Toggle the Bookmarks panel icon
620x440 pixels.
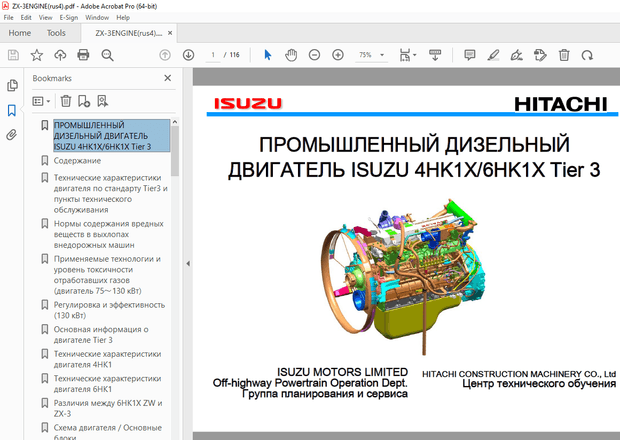click(x=12, y=110)
